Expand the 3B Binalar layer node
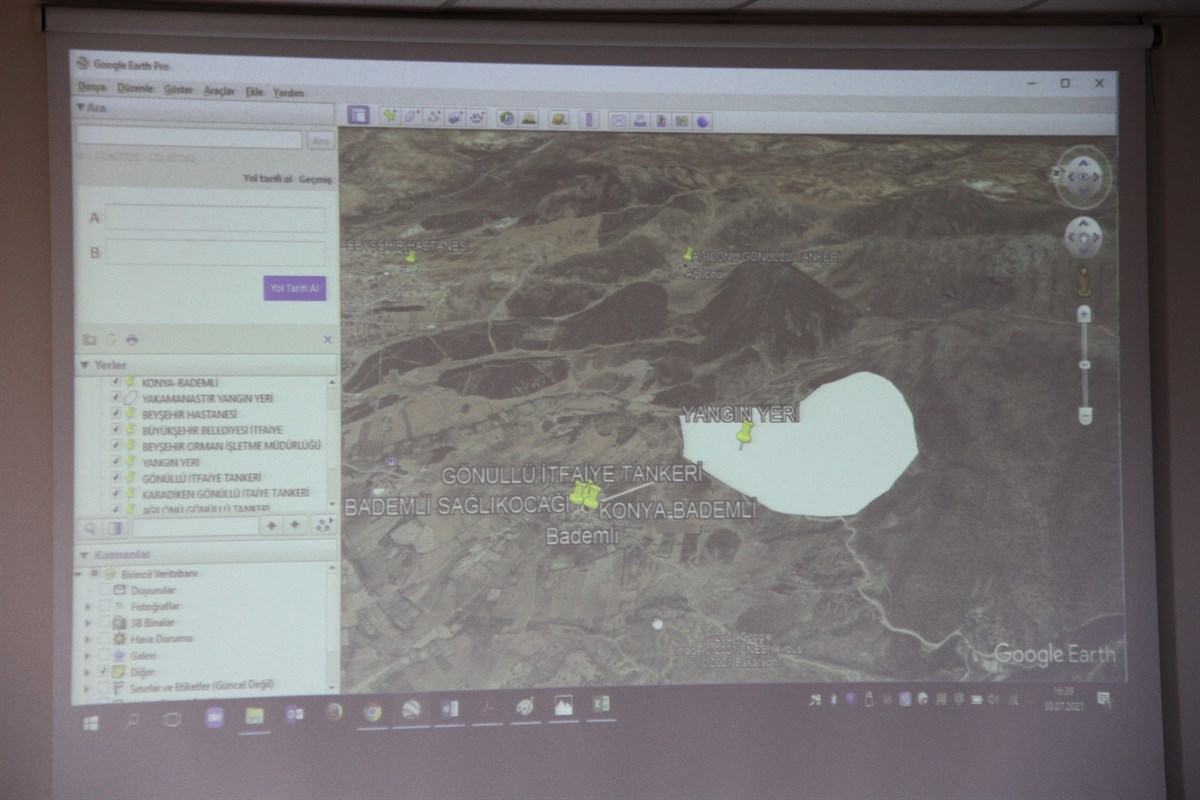 (x=89, y=622)
